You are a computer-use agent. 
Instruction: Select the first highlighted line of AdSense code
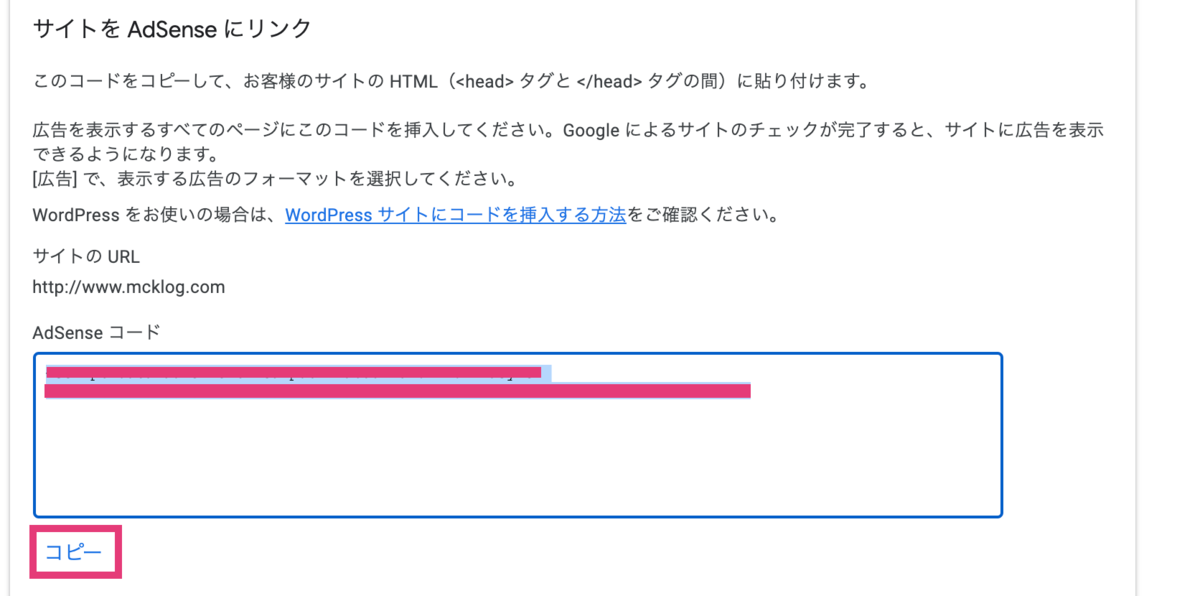pyautogui.click(x=297, y=371)
